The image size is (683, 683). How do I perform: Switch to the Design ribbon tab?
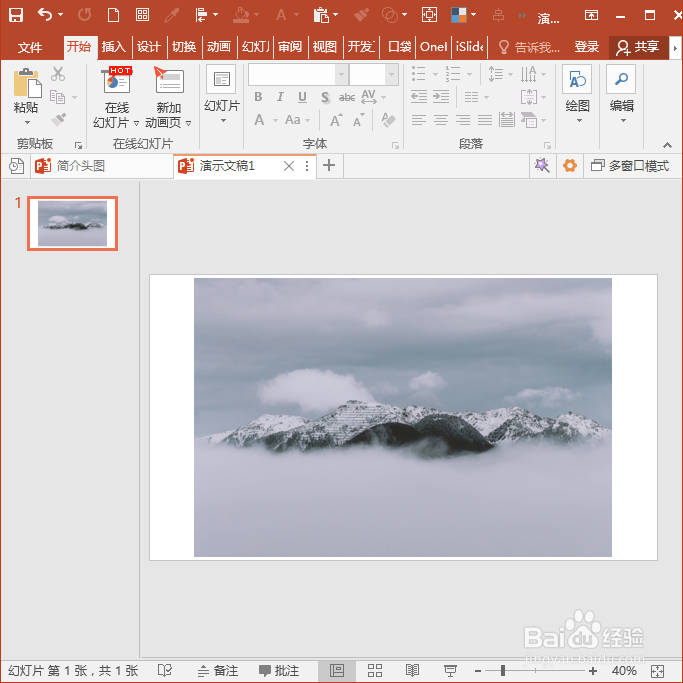149,47
